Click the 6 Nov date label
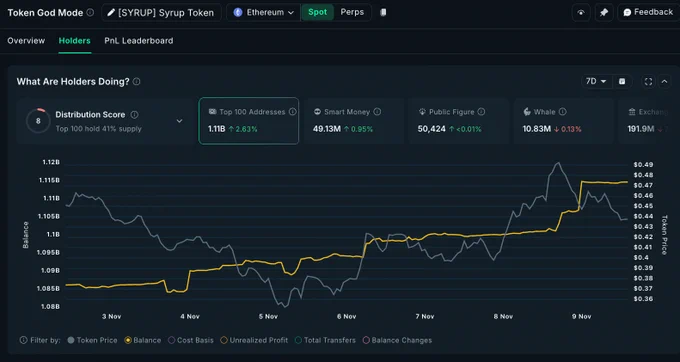Viewport: 680px width, 362px height. coord(347,316)
